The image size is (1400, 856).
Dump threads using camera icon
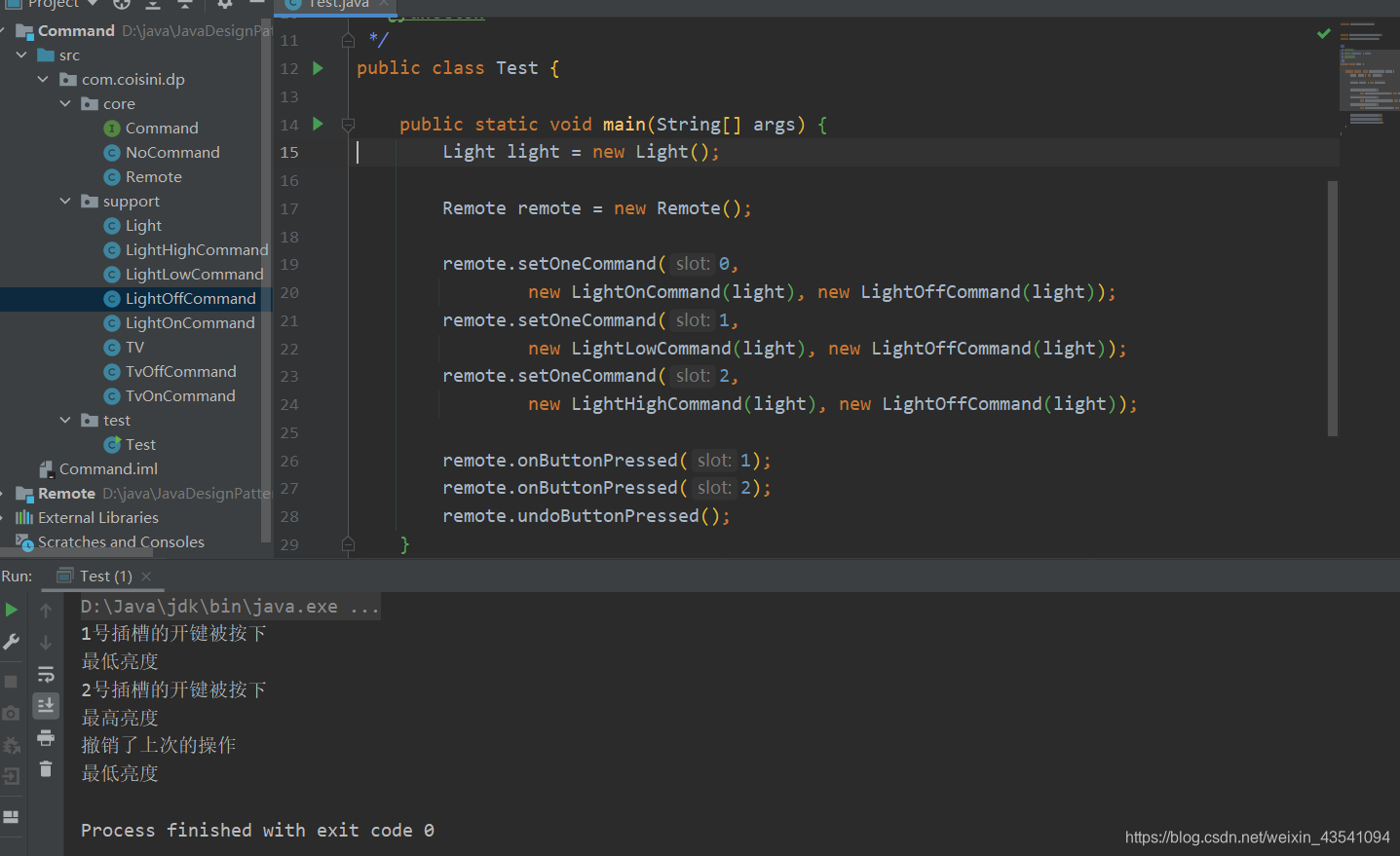(12, 713)
